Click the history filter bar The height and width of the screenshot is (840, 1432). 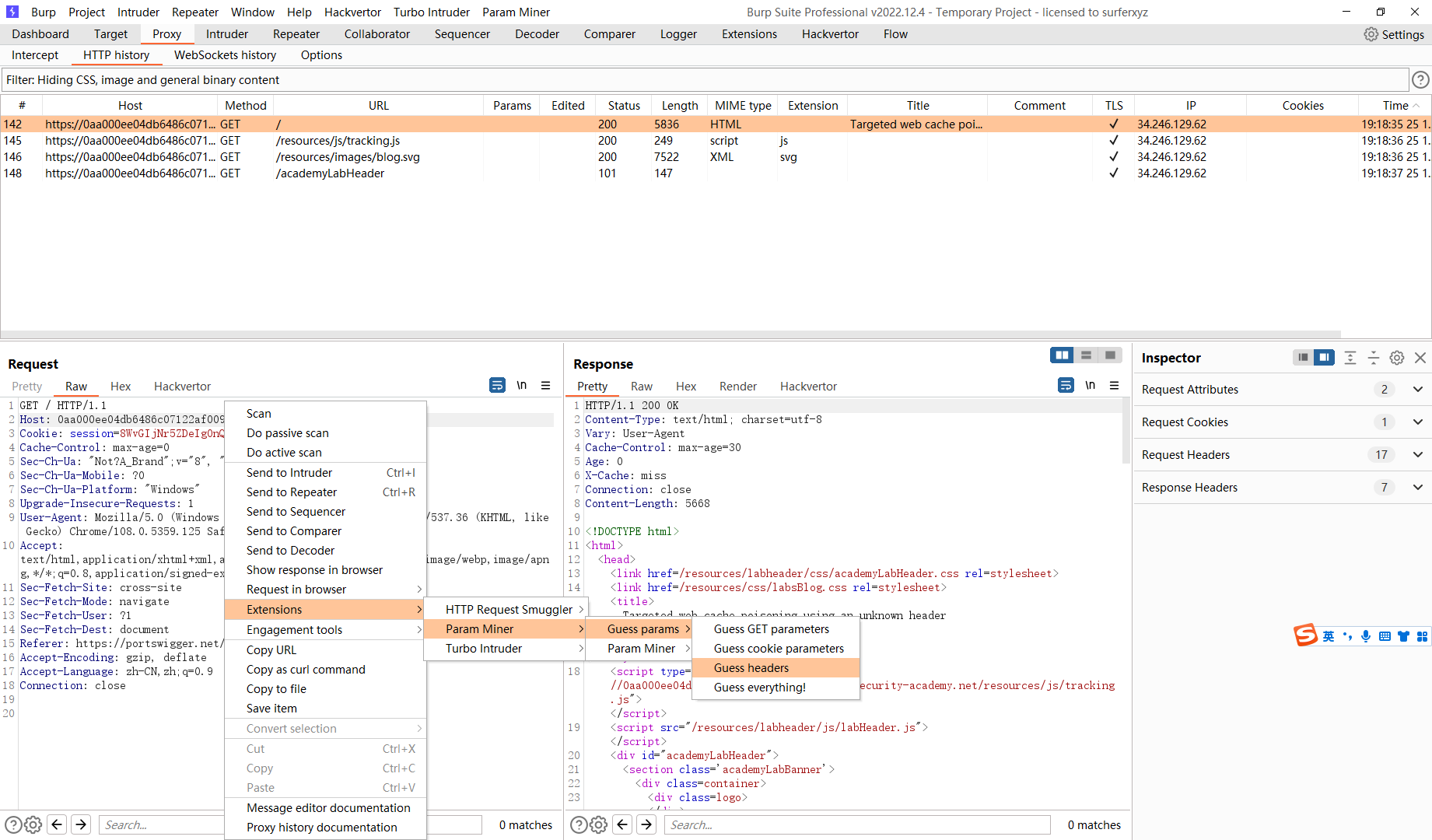(x=705, y=80)
